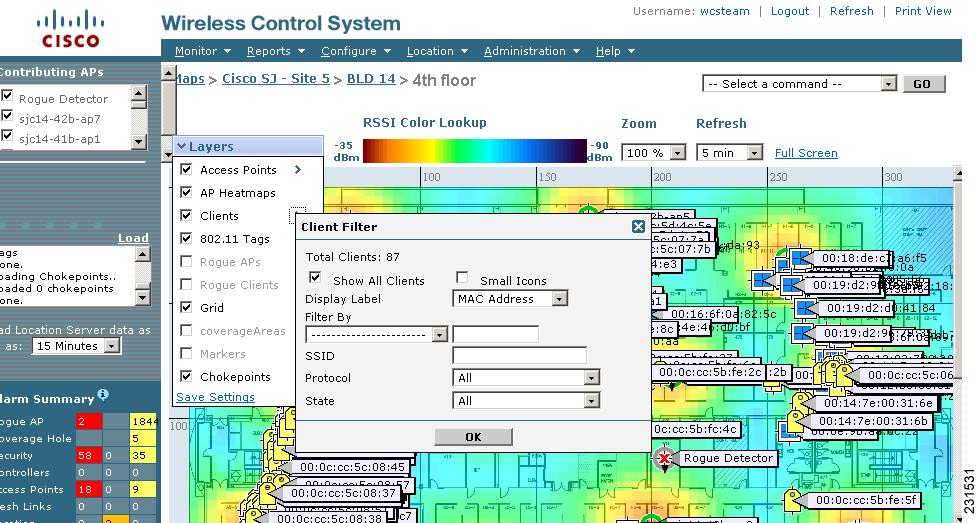Click the 00:14:7e:00:31:6b client label
Viewport: 979px width, 523px height.
coord(873,421)
